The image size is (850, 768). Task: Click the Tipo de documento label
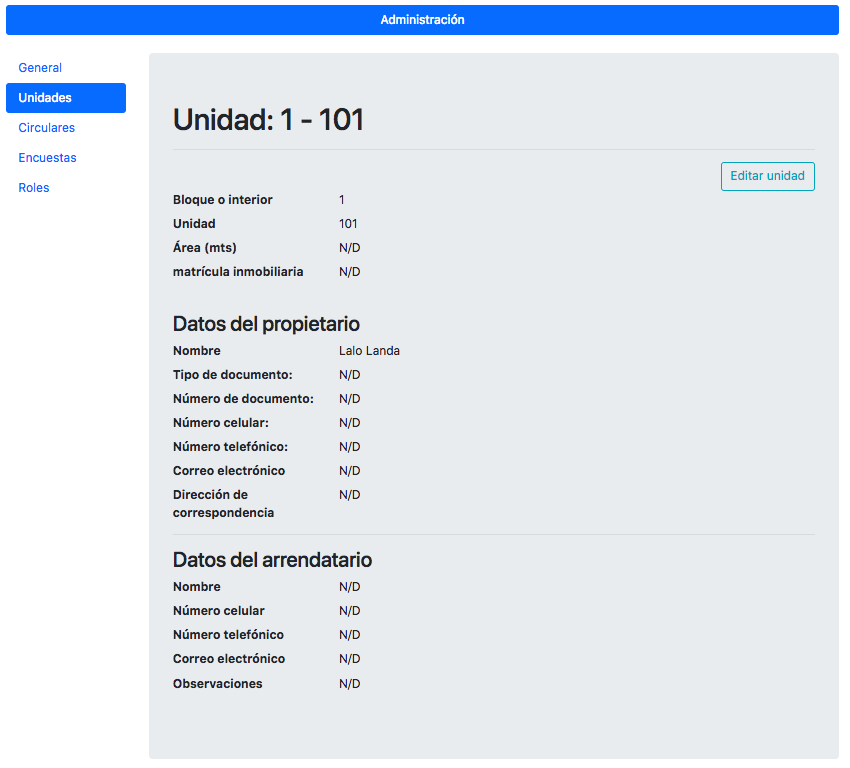233,375
